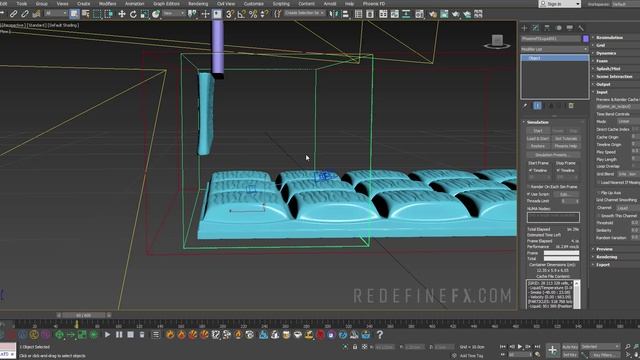Click the red circle Phoenix toolbar icon
The image size is (640, 360).
pyautogui.click(x=320, y=335)
